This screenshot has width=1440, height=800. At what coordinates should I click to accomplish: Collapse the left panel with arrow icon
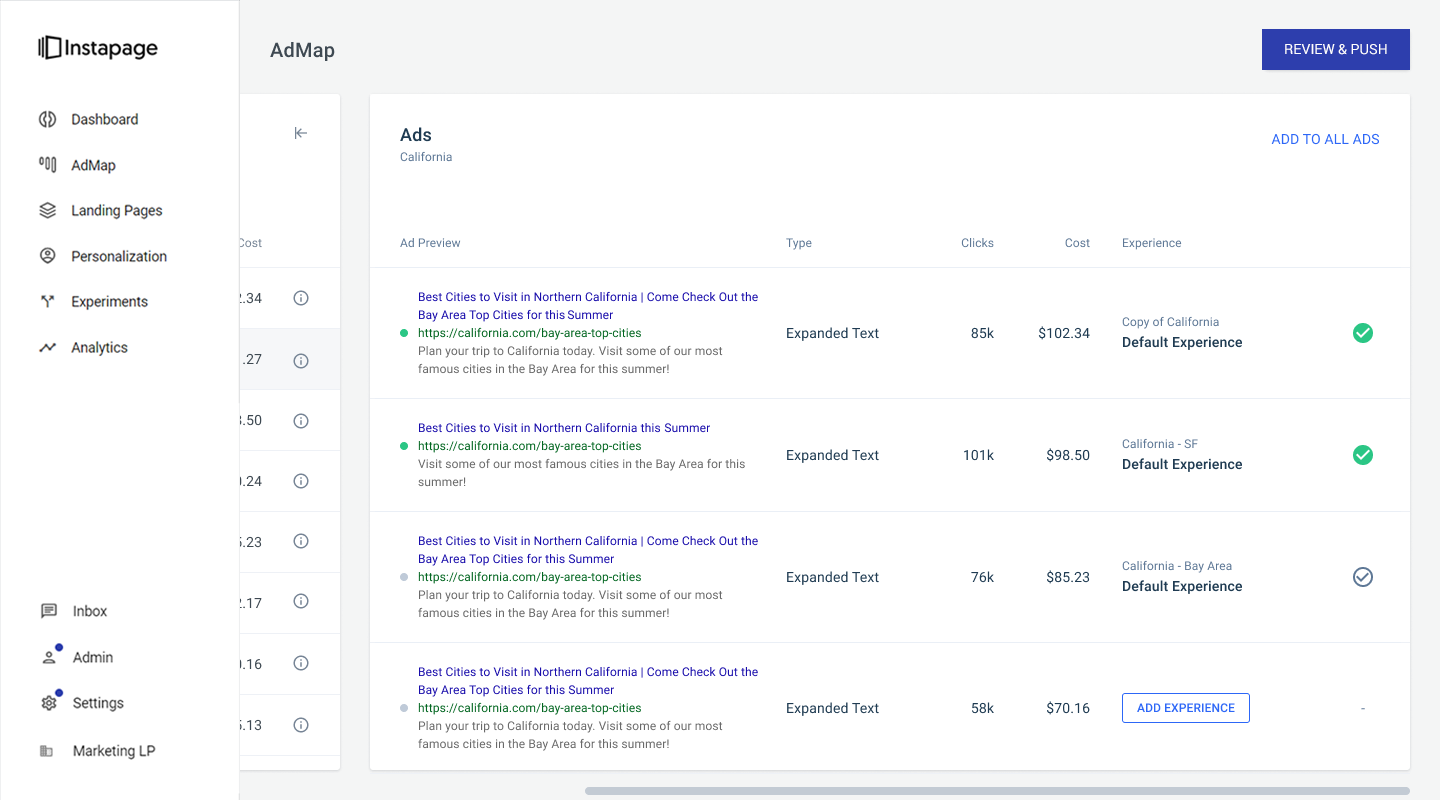(x=301, y=133)
